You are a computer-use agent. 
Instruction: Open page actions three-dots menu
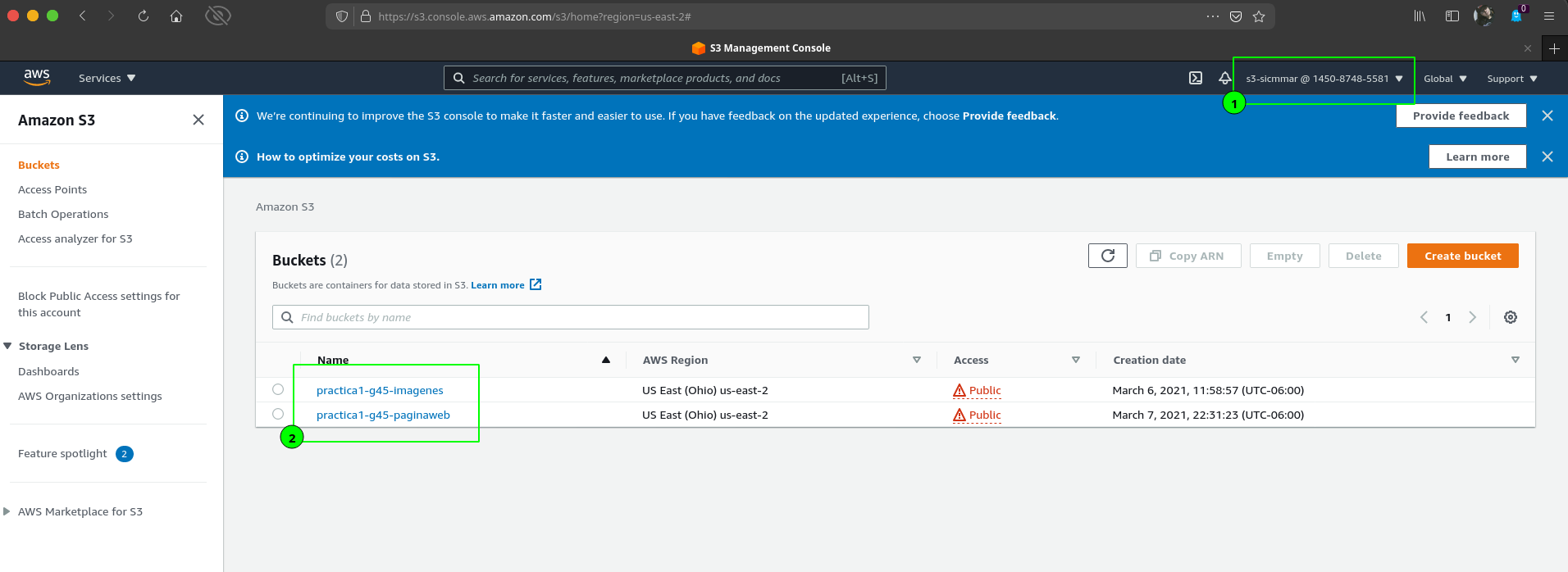(1213, 16)
